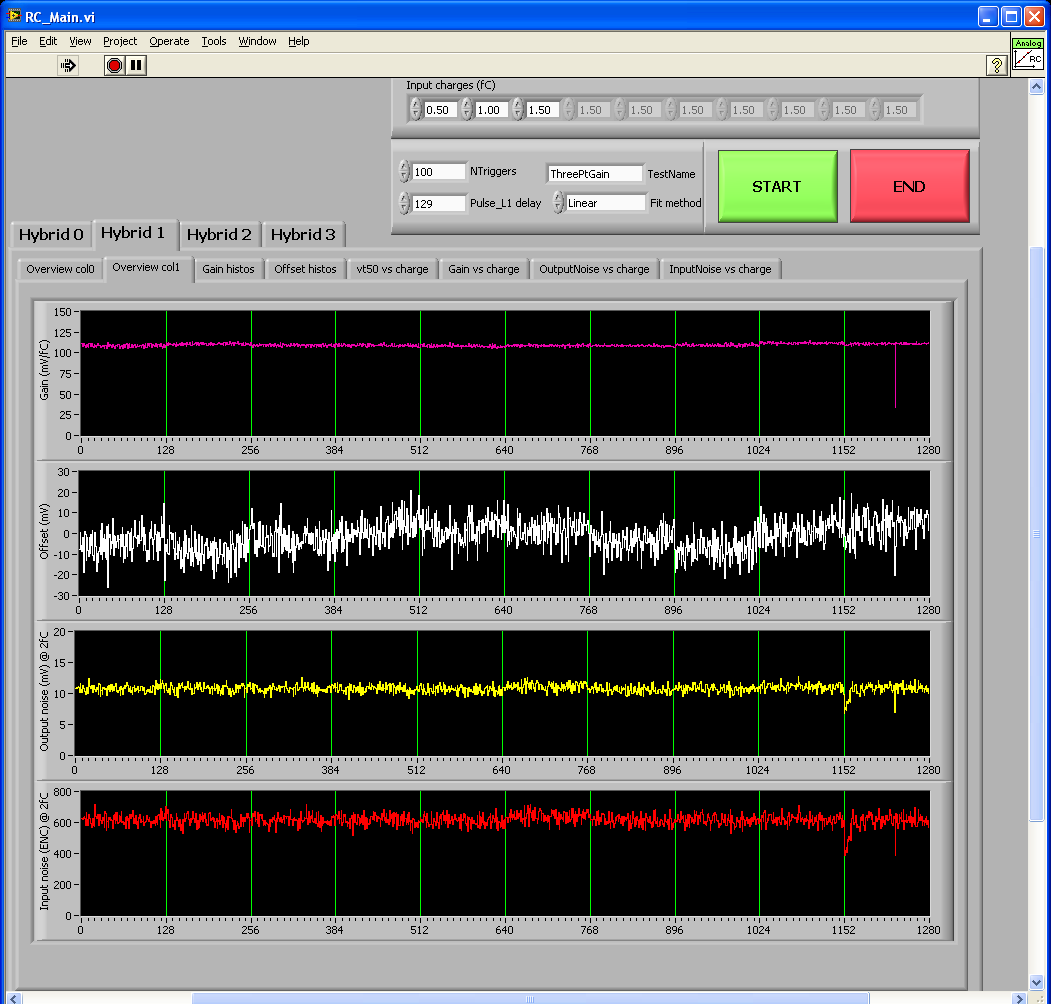Select the Gain histos tab
Viewport: 1051px width, 1004px height.
[228, 269]
